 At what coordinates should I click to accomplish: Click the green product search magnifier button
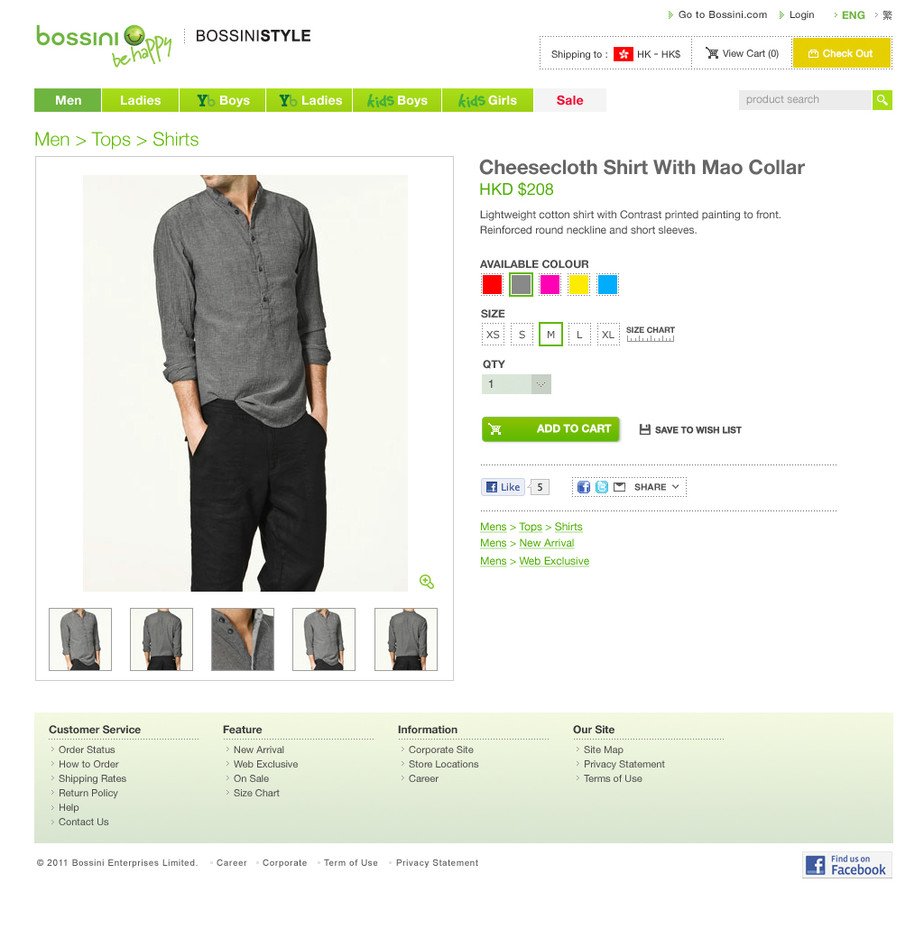(x=882, y=100)
